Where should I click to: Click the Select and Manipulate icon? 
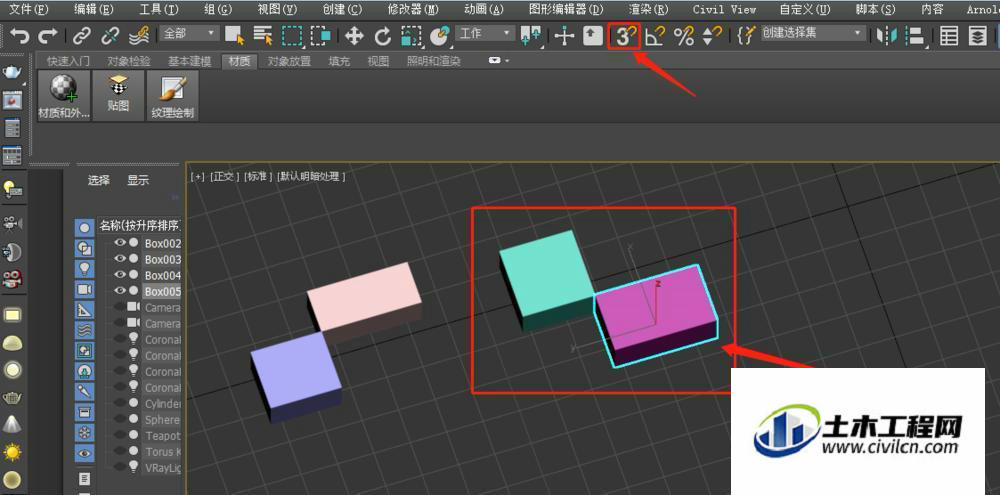pos(564,36)
